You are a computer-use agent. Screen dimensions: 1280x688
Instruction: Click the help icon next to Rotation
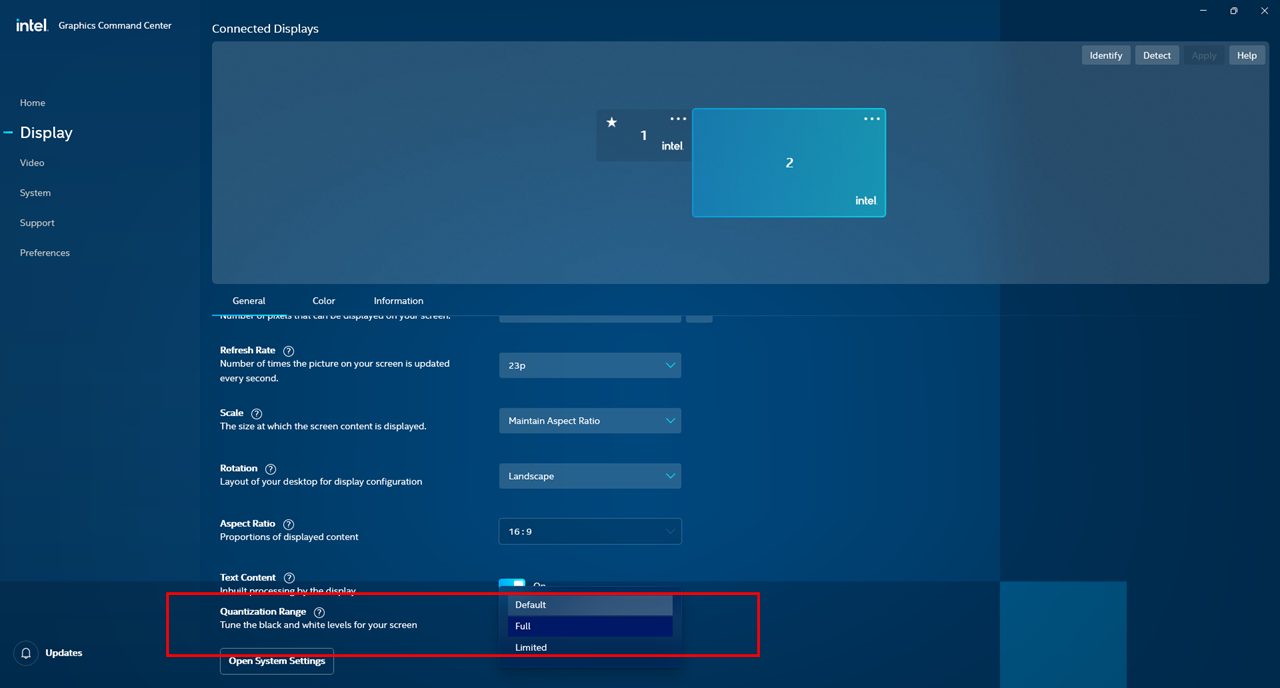coord(271,469)
